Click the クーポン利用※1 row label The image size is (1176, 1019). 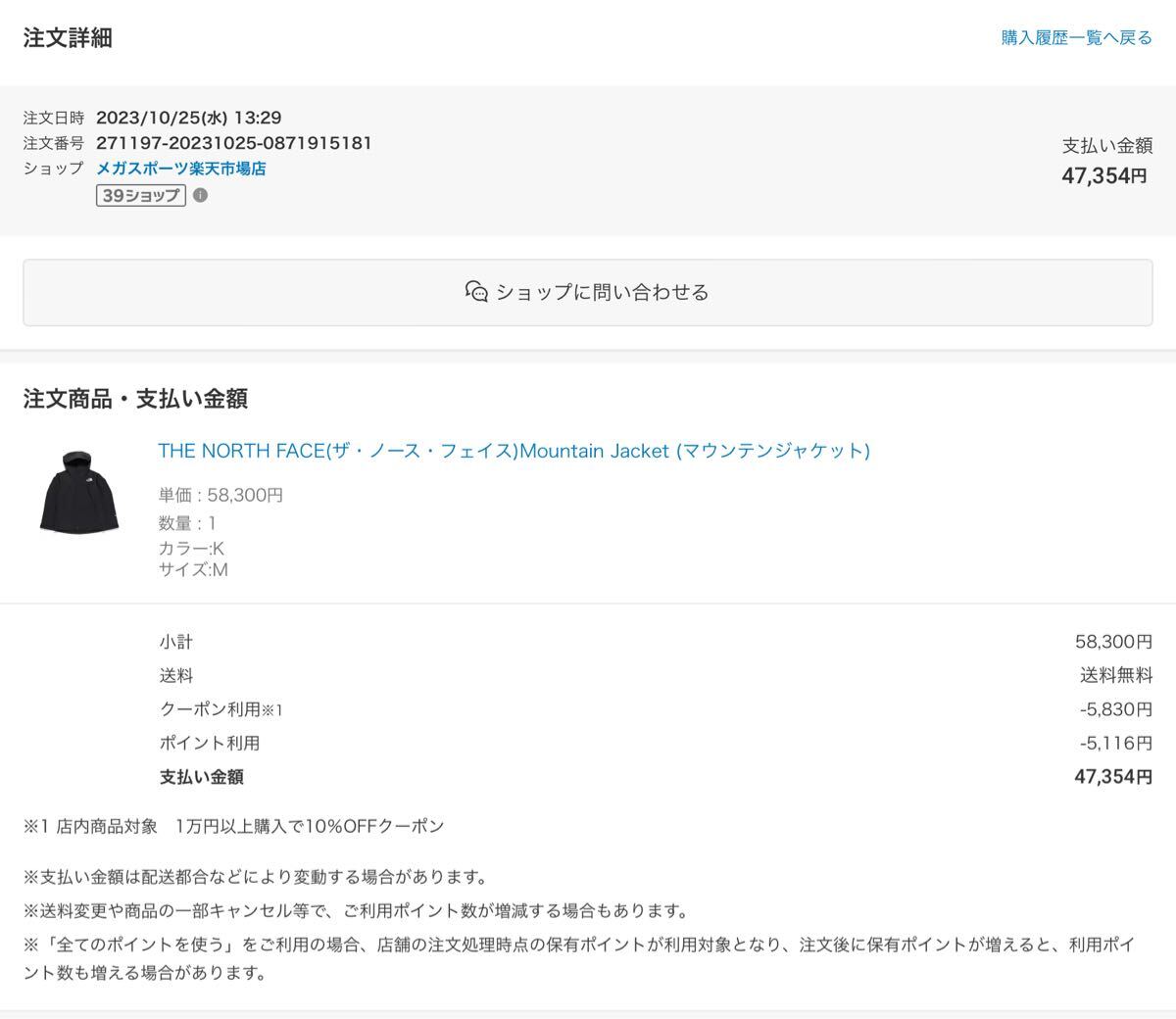coord(220,709)
